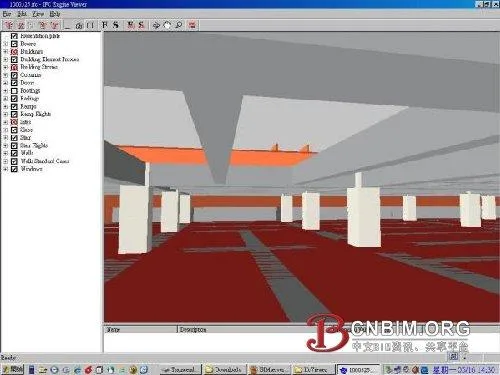Image resolution: width=500 pixels, height=375 pixels.
Task: Select the Windows tree label
Action: point(31,169)
